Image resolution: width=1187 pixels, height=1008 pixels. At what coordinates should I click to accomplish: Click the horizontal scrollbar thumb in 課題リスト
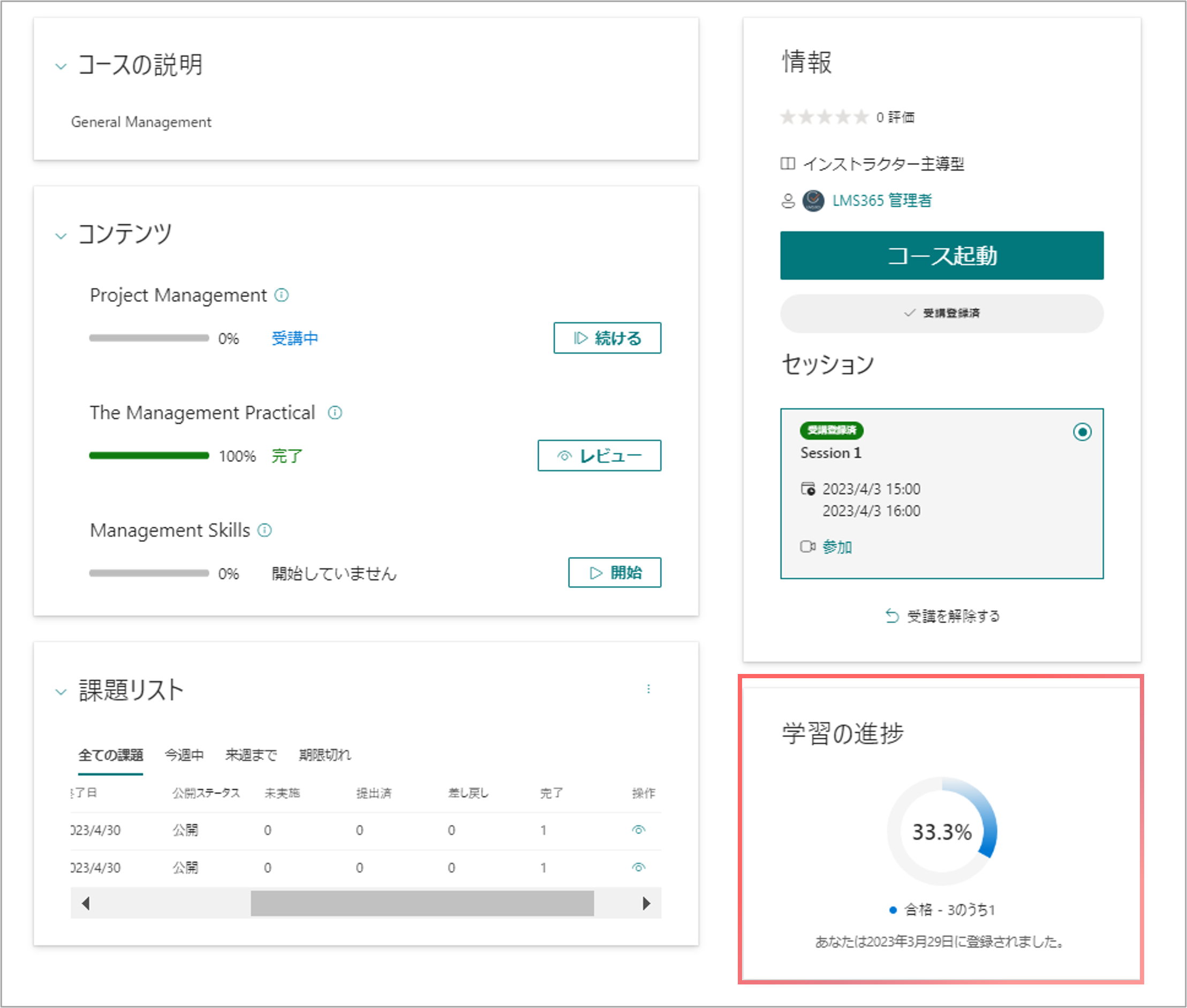[422, 903]
